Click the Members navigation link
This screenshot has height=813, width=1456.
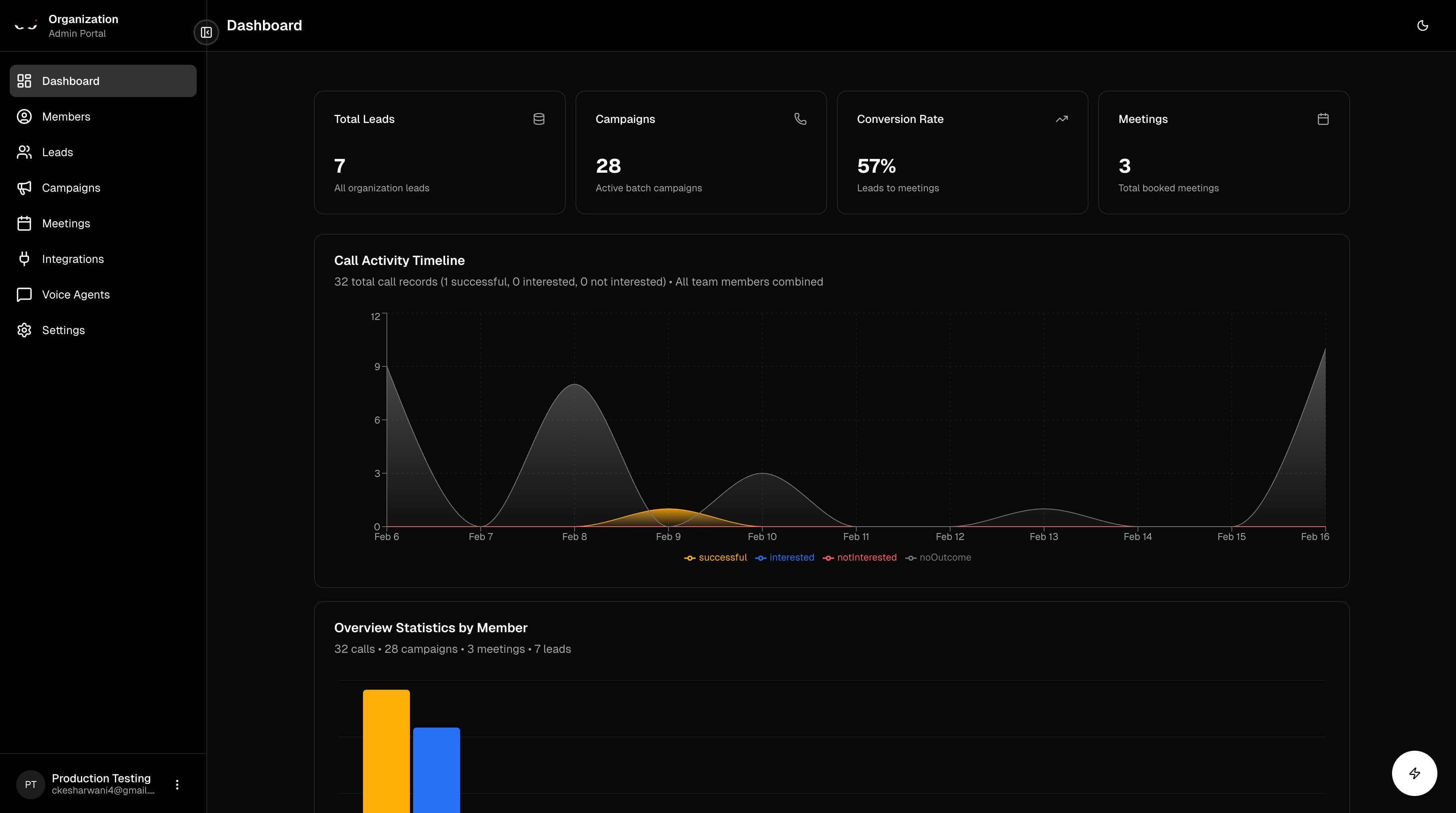coord(66,116)
